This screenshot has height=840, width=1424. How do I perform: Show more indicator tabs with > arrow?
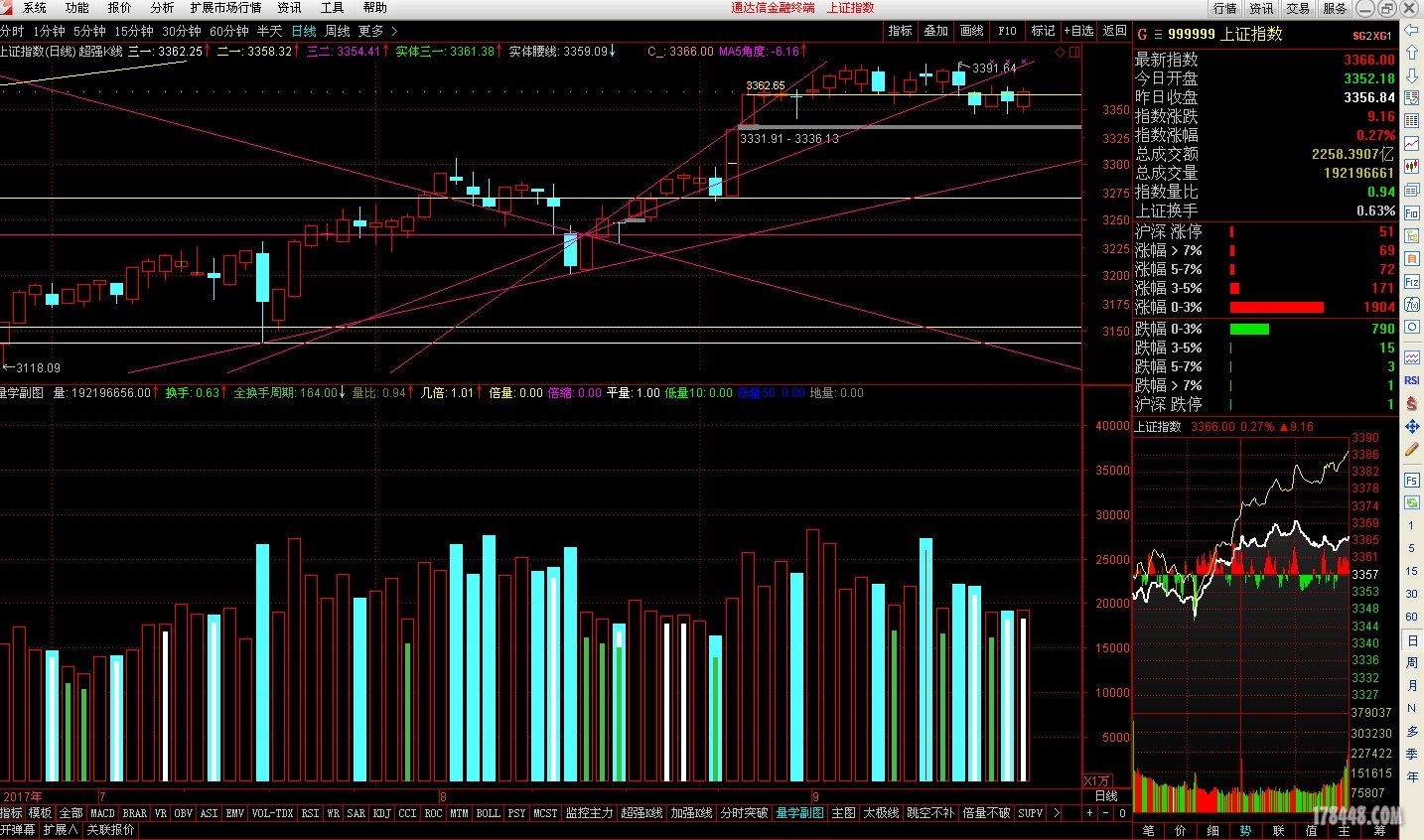coord(1056,813)
